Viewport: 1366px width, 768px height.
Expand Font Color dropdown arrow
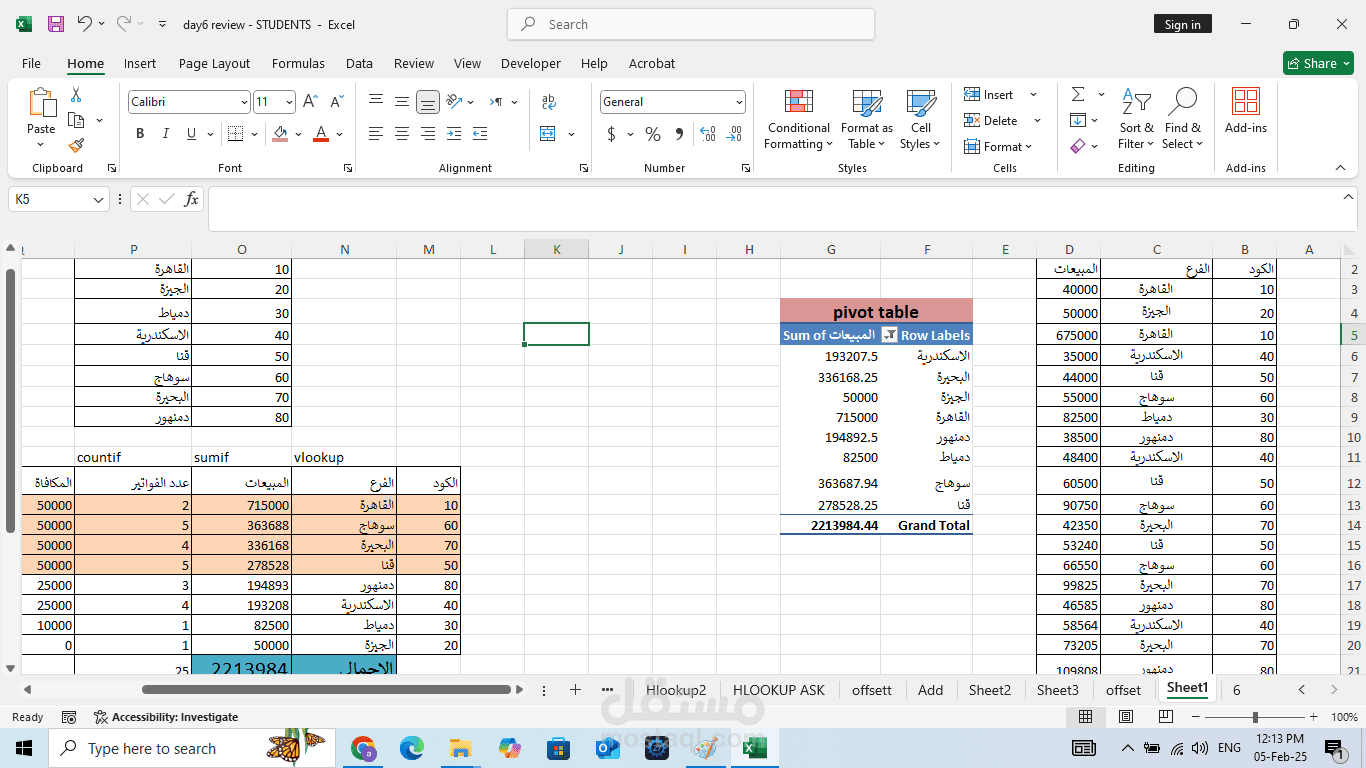point(340,134)
